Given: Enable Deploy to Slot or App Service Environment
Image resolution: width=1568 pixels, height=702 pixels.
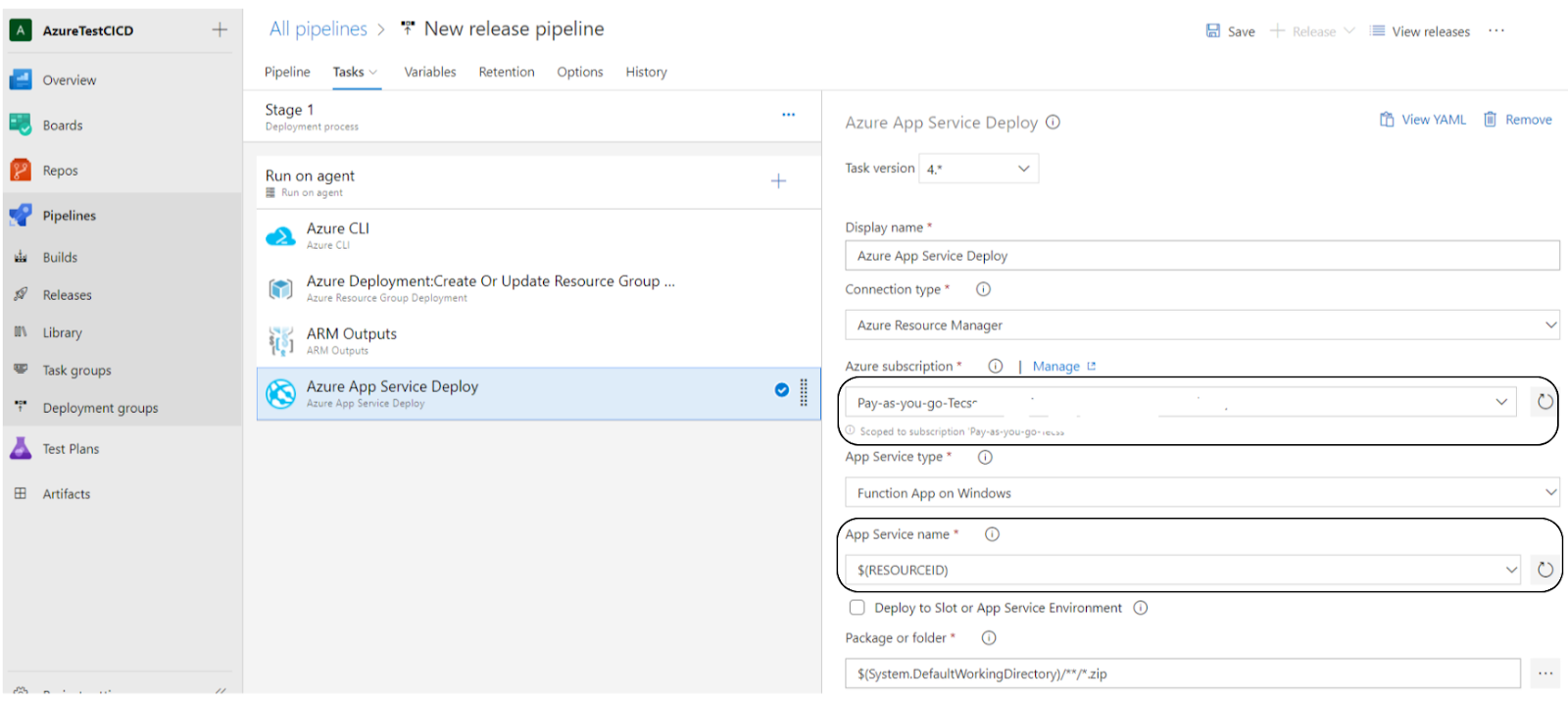Looking at the screenshot, I should click(857, 608).
